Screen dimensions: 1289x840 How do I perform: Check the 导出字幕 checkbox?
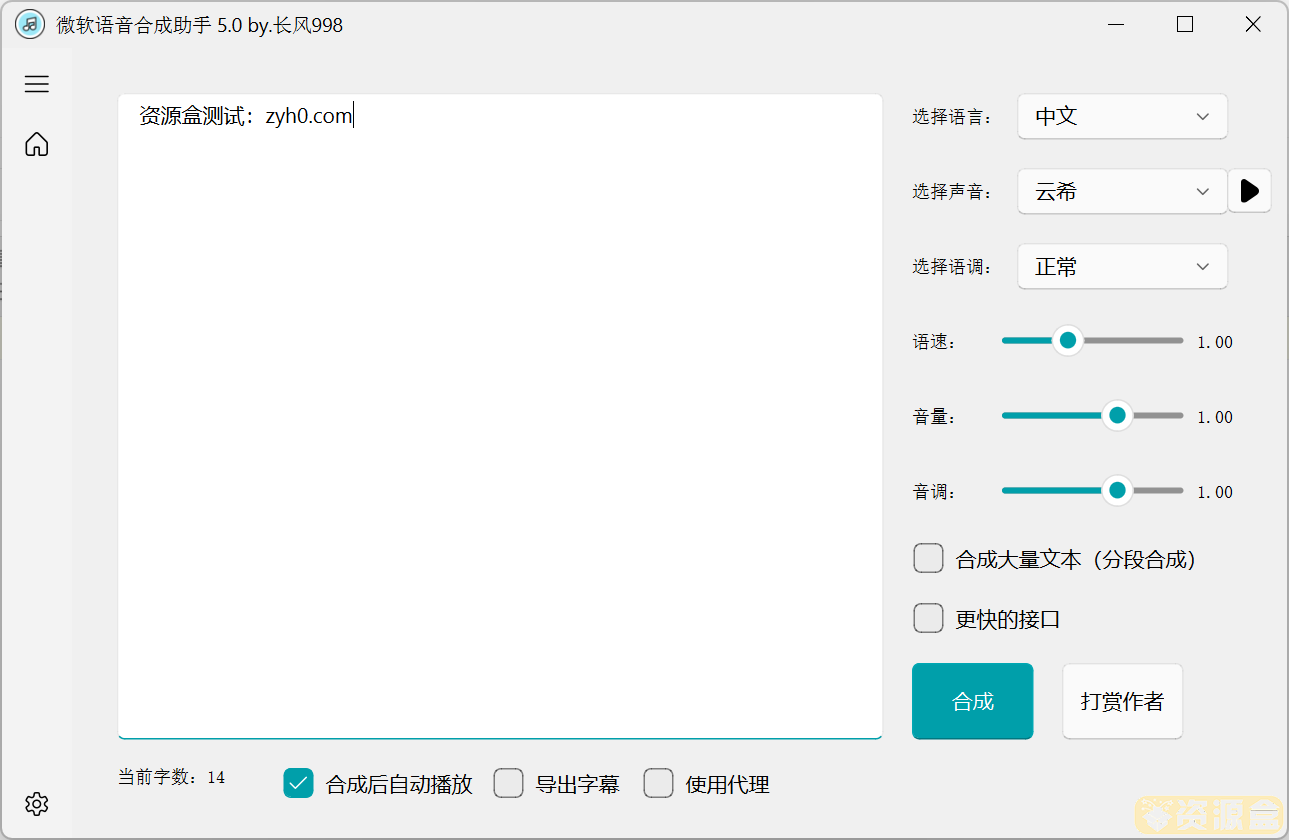508,784
